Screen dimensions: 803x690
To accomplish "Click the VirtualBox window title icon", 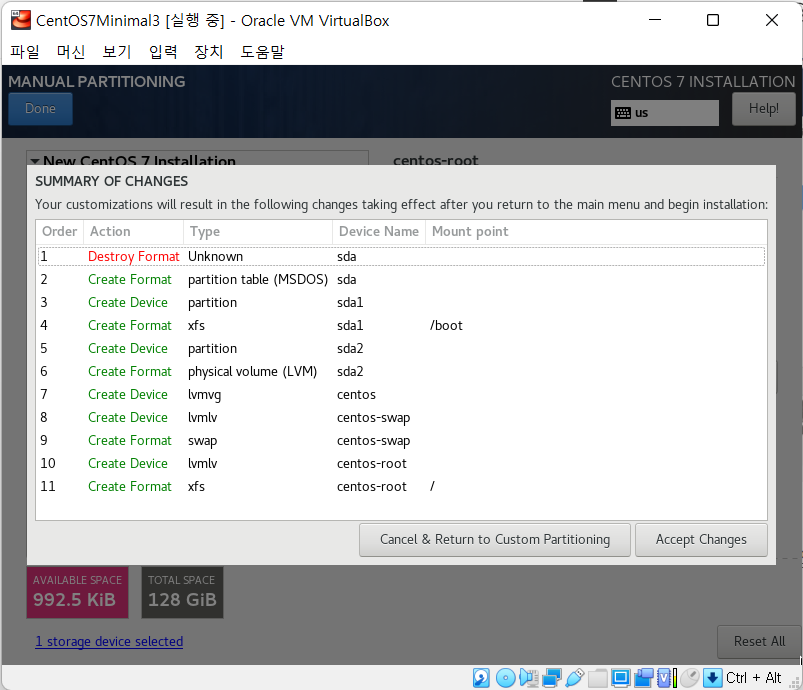I will [x=20, y=20].
